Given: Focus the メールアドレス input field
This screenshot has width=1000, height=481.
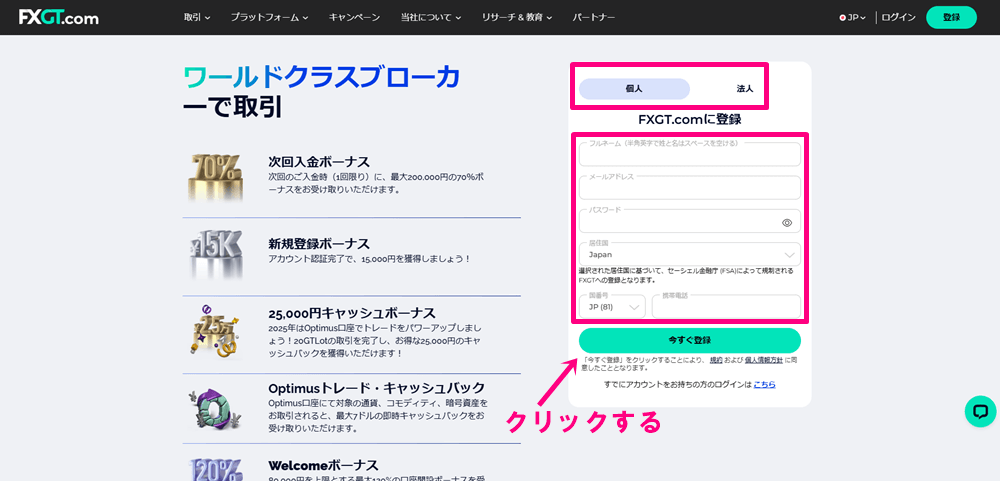Looking at the screenshot, I should pos(689,188).
